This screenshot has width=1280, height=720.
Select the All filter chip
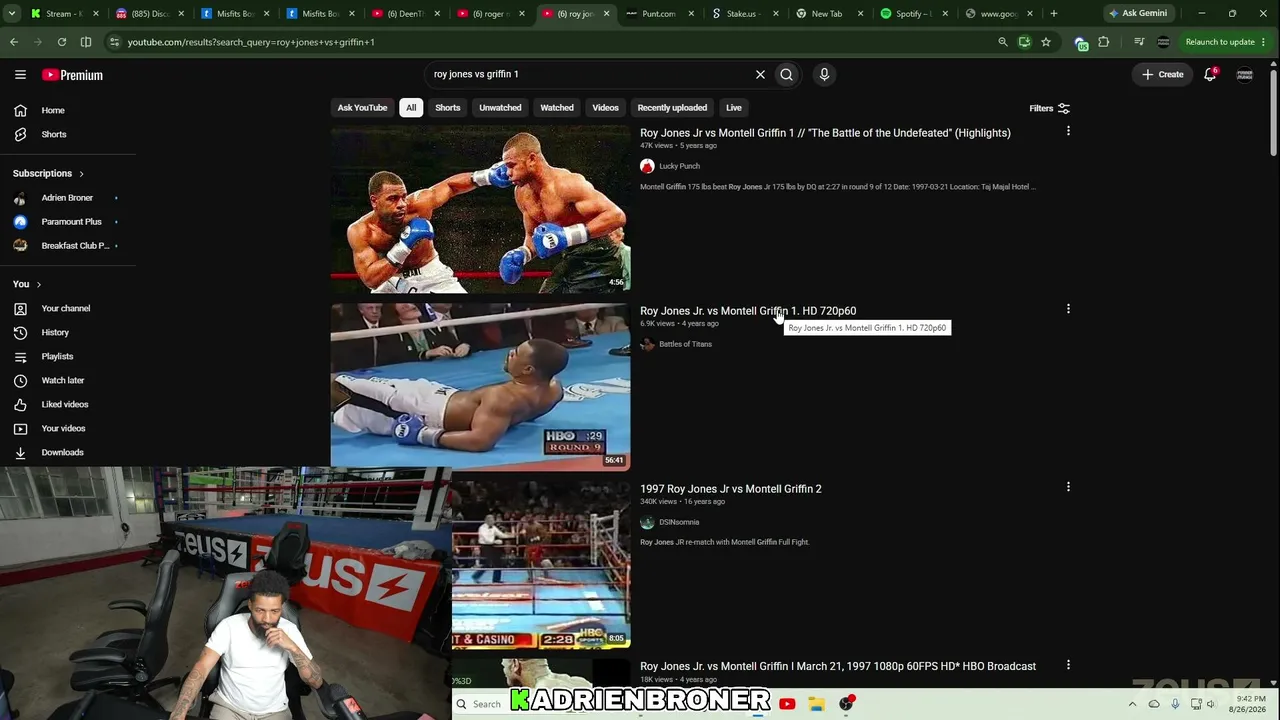(411, 108)
